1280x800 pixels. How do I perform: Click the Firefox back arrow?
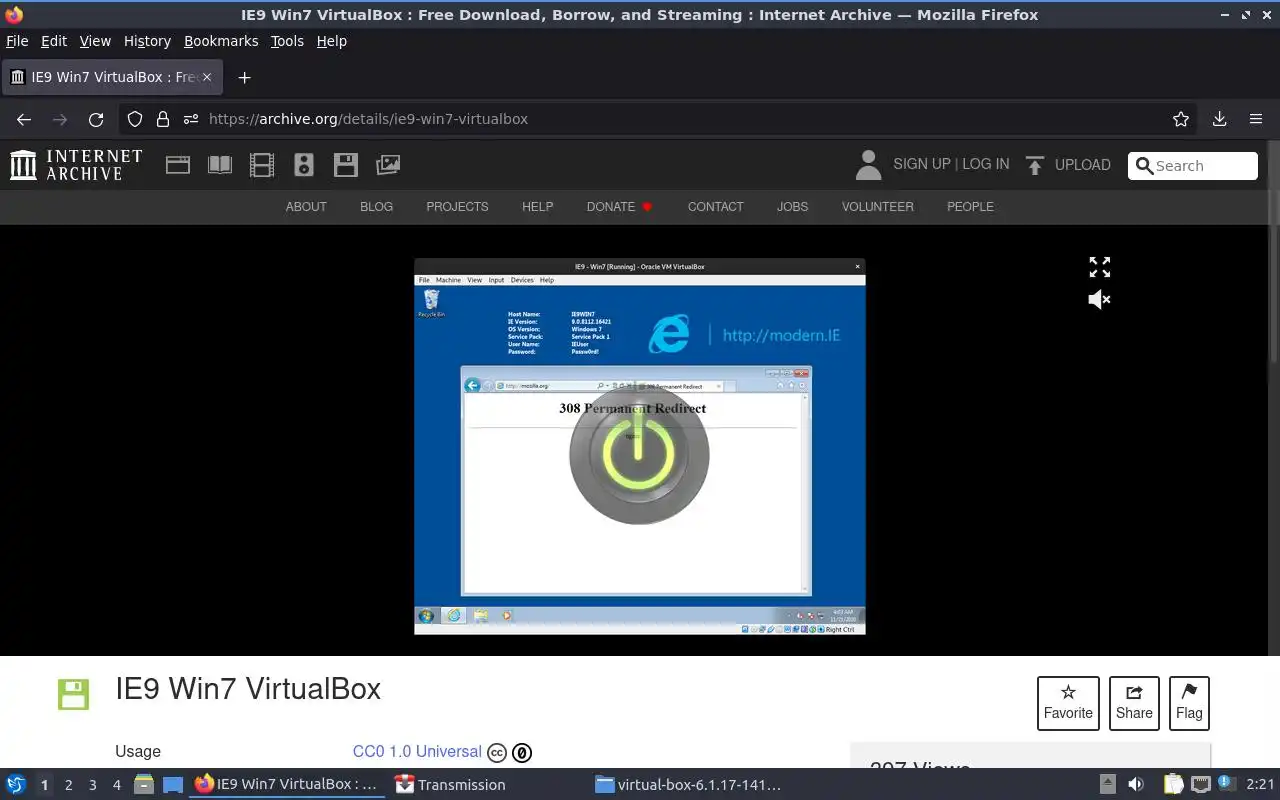(24, 119)
